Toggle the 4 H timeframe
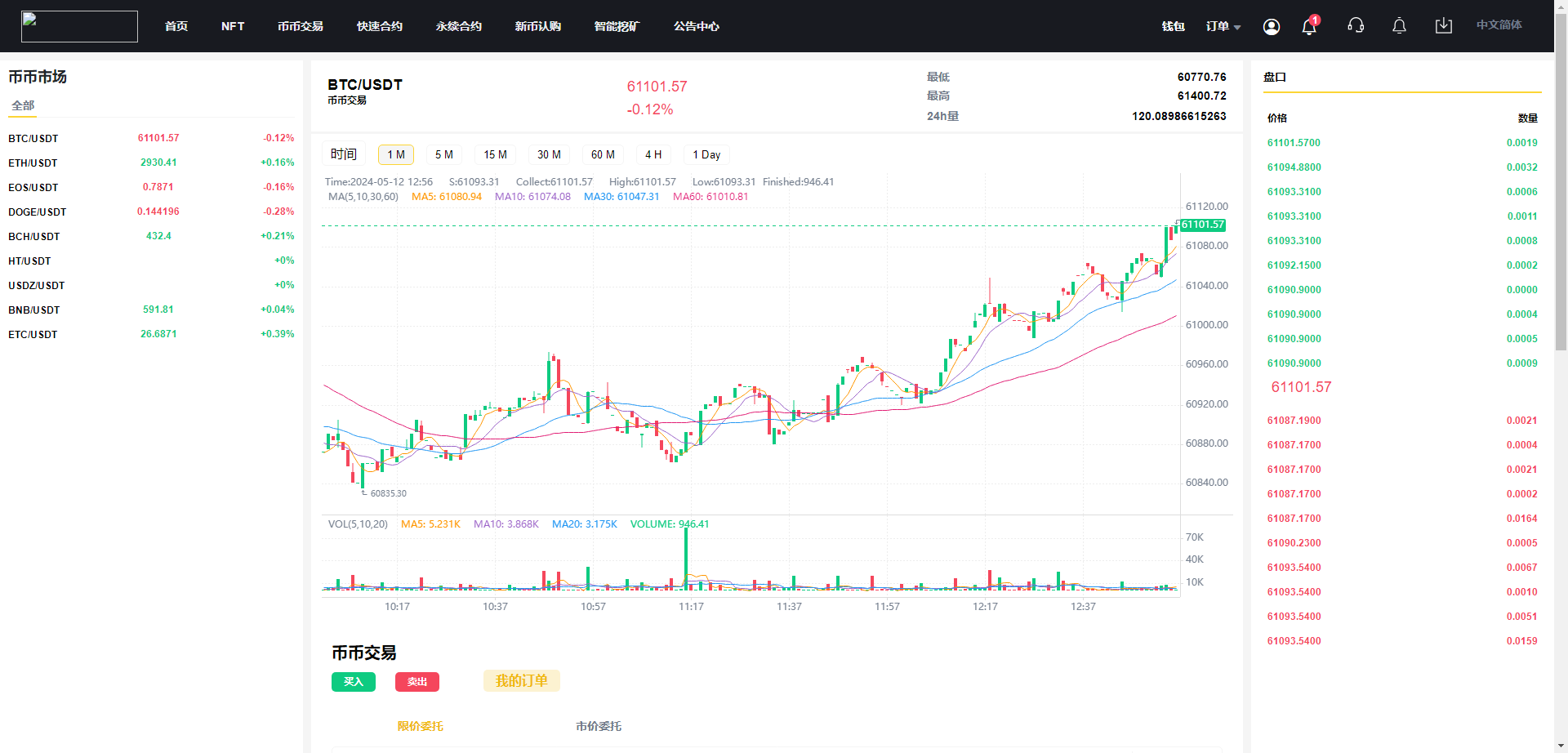Image resolution: width=1568 pixels, height=753 pixels. [653, 154]
